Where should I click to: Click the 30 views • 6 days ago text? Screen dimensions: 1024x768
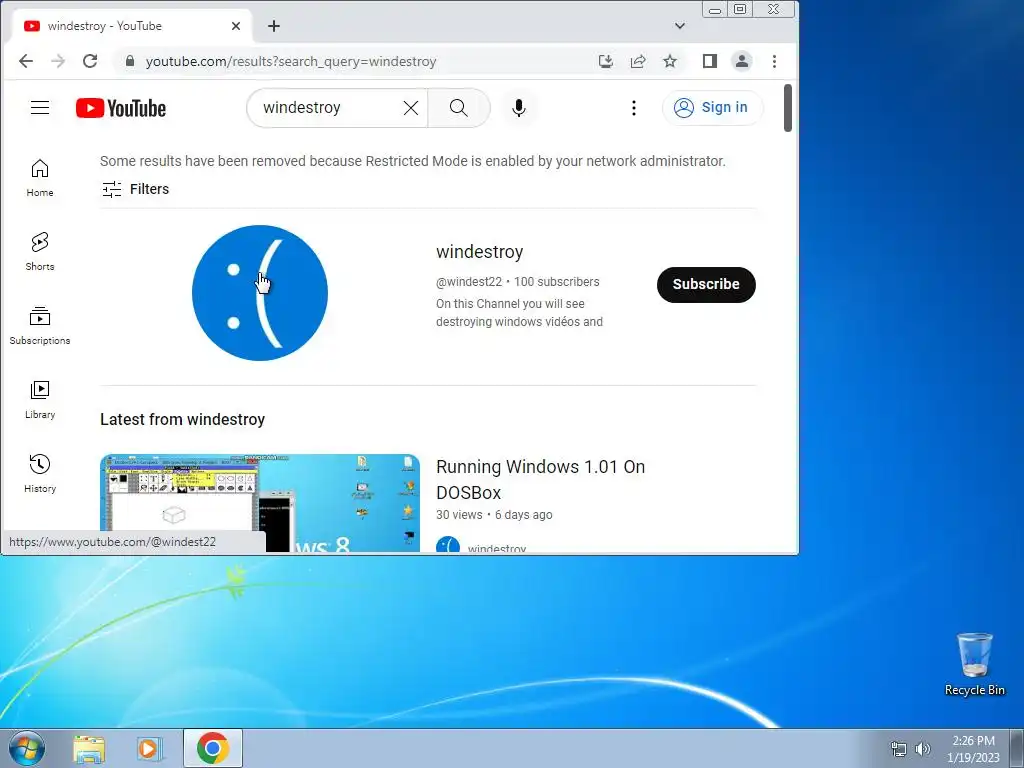[494, 515]
